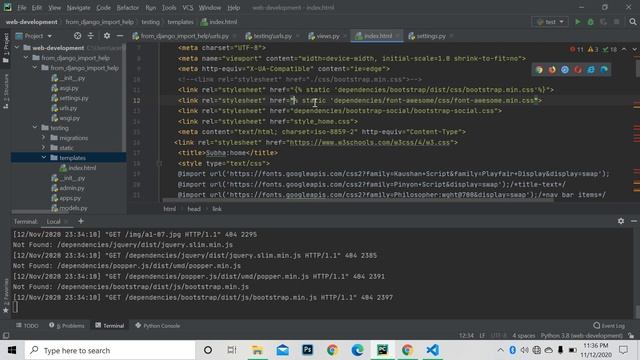Expand the static folder
The image size is (640, 360).
[44, 148]
